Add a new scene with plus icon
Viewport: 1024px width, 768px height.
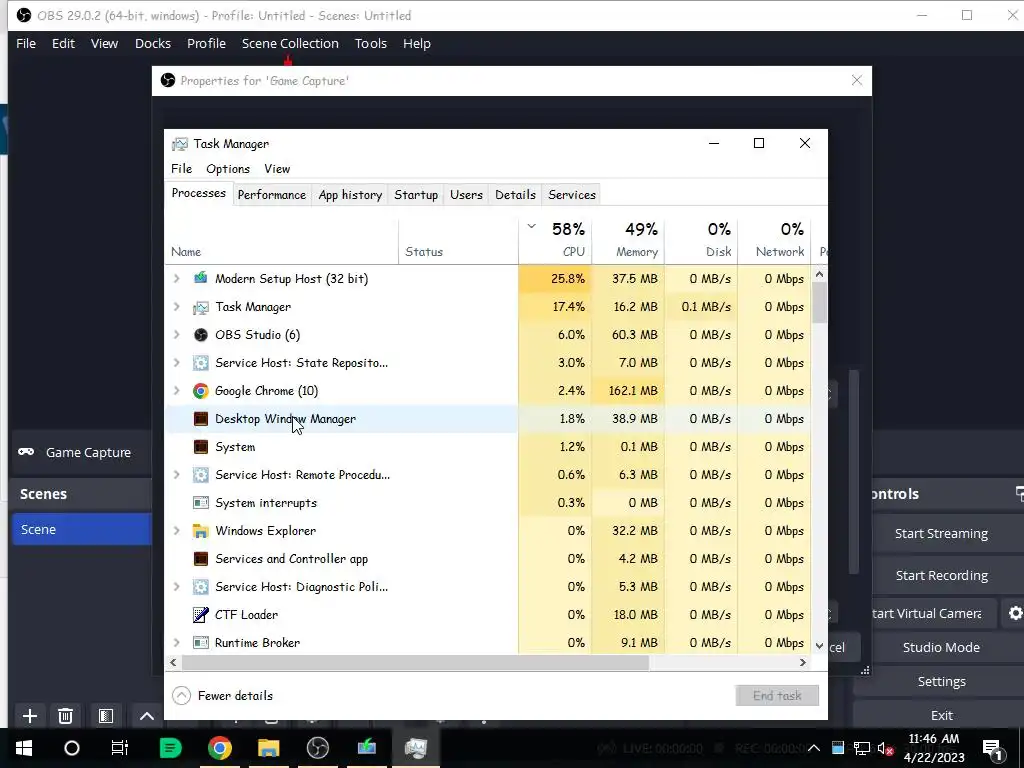29,716
